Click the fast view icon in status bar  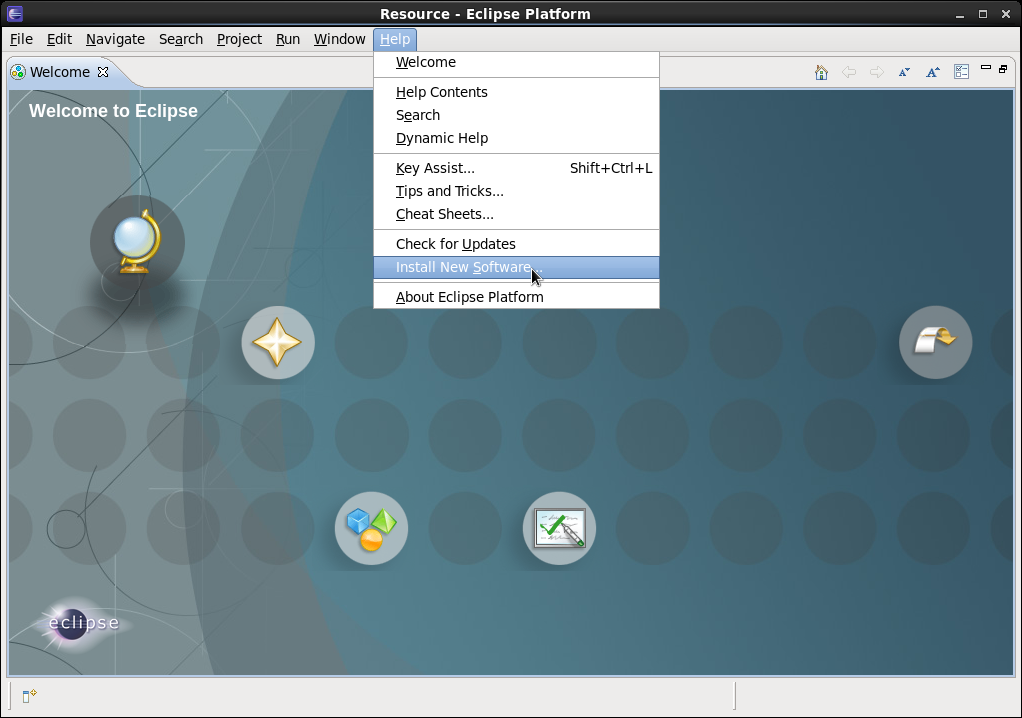coord(29,696)
